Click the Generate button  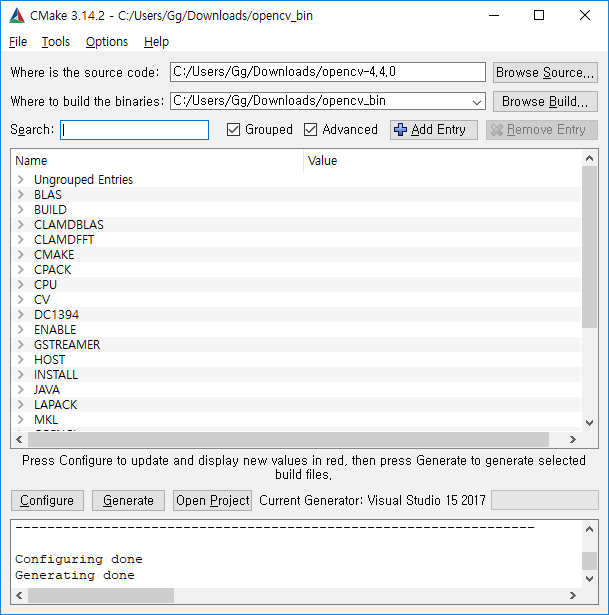(x=128, y=500)
